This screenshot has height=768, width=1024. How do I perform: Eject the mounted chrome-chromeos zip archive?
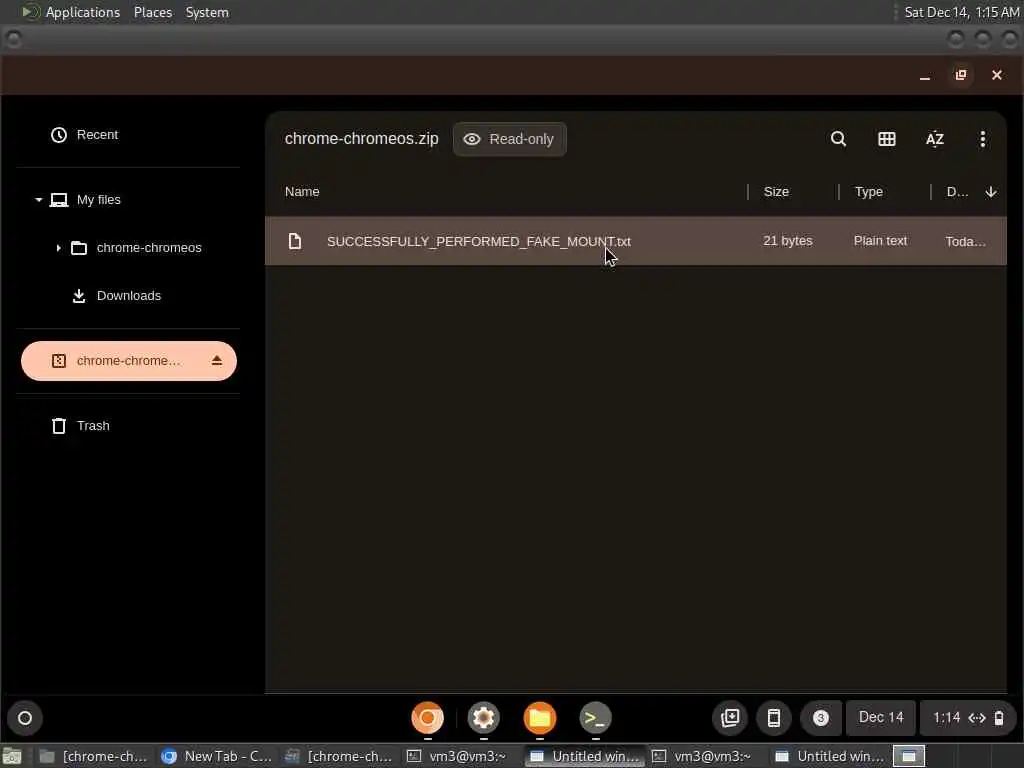pos(217,360)
